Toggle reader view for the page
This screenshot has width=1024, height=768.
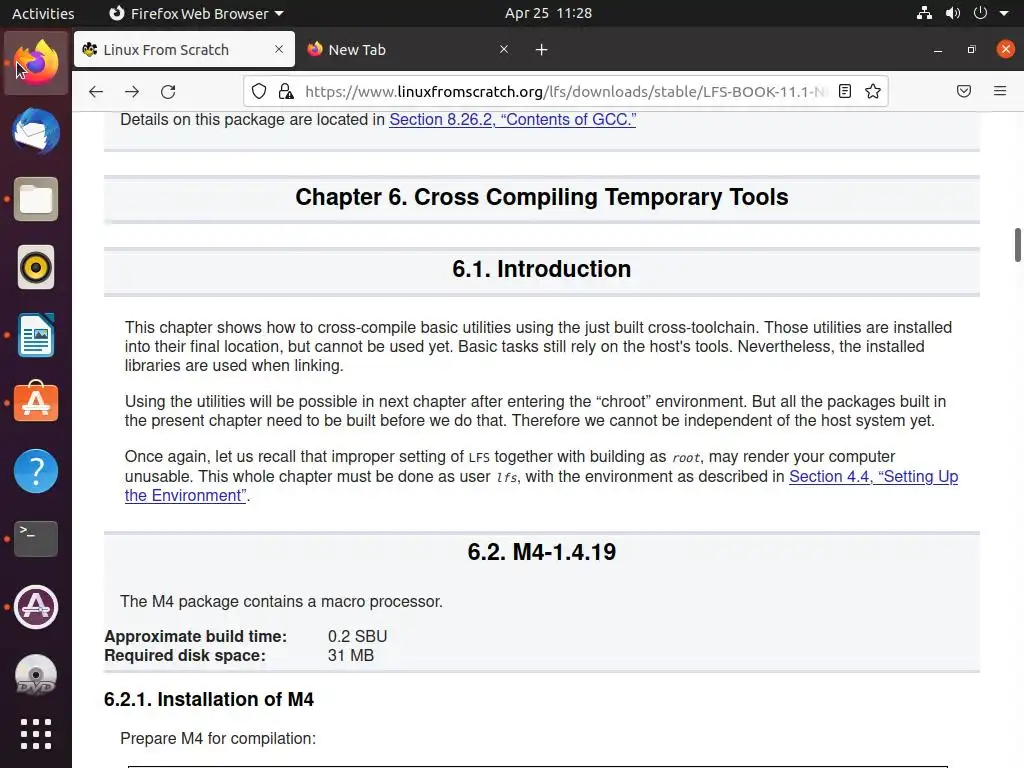845,91
